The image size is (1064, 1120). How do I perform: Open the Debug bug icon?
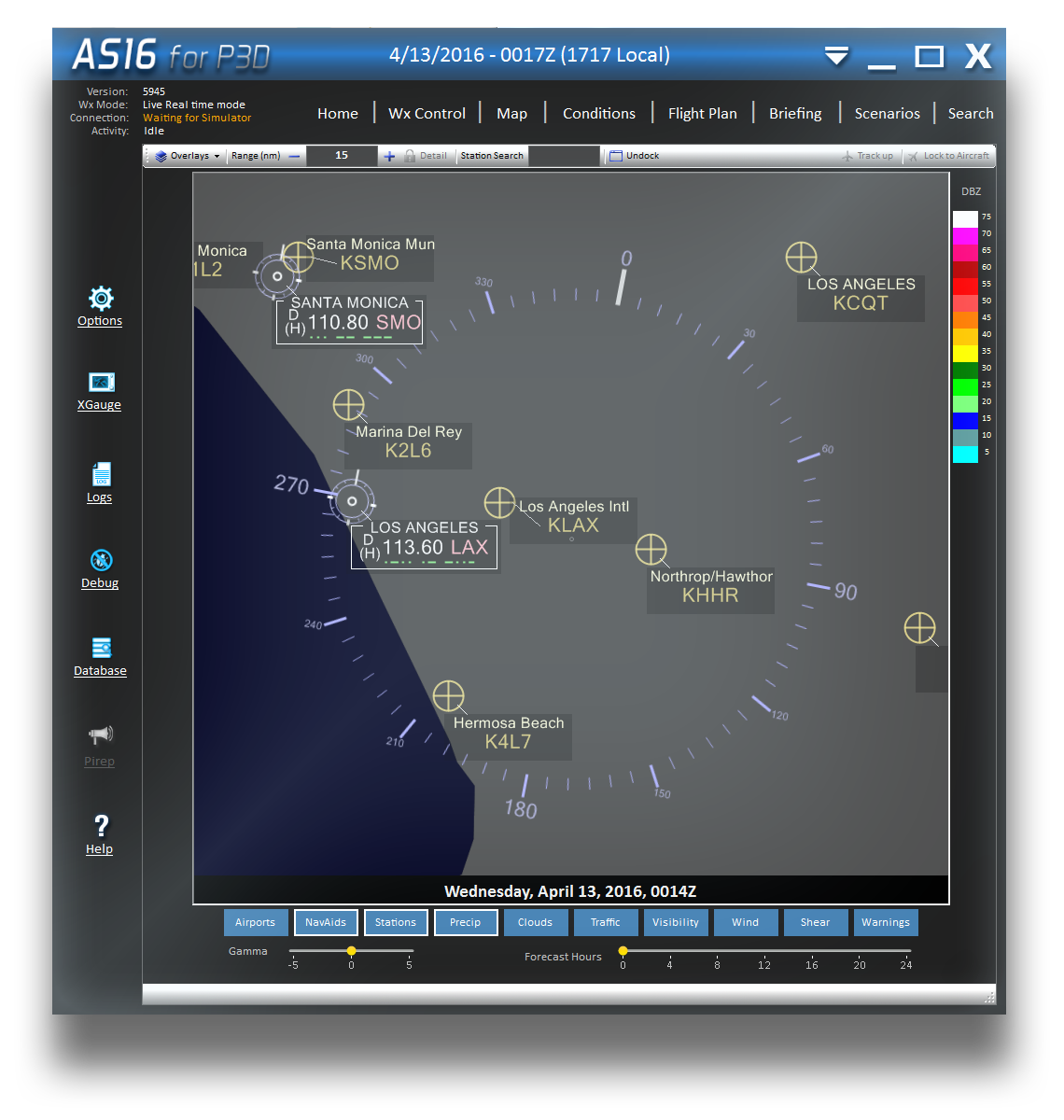pyautogui.click(x=101, y=560)
